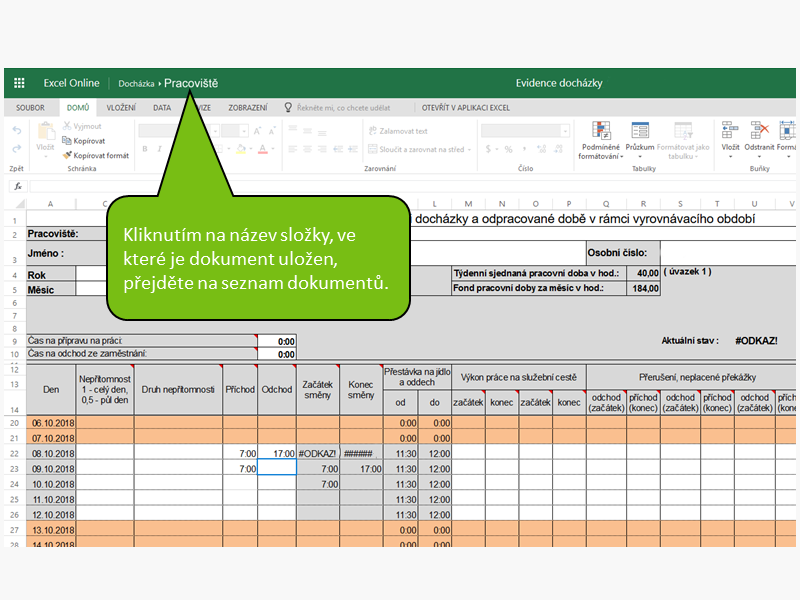Select the cell showing 17:00 in Odchod column
The image size is (800, 600).
click(x=277, y=453)
